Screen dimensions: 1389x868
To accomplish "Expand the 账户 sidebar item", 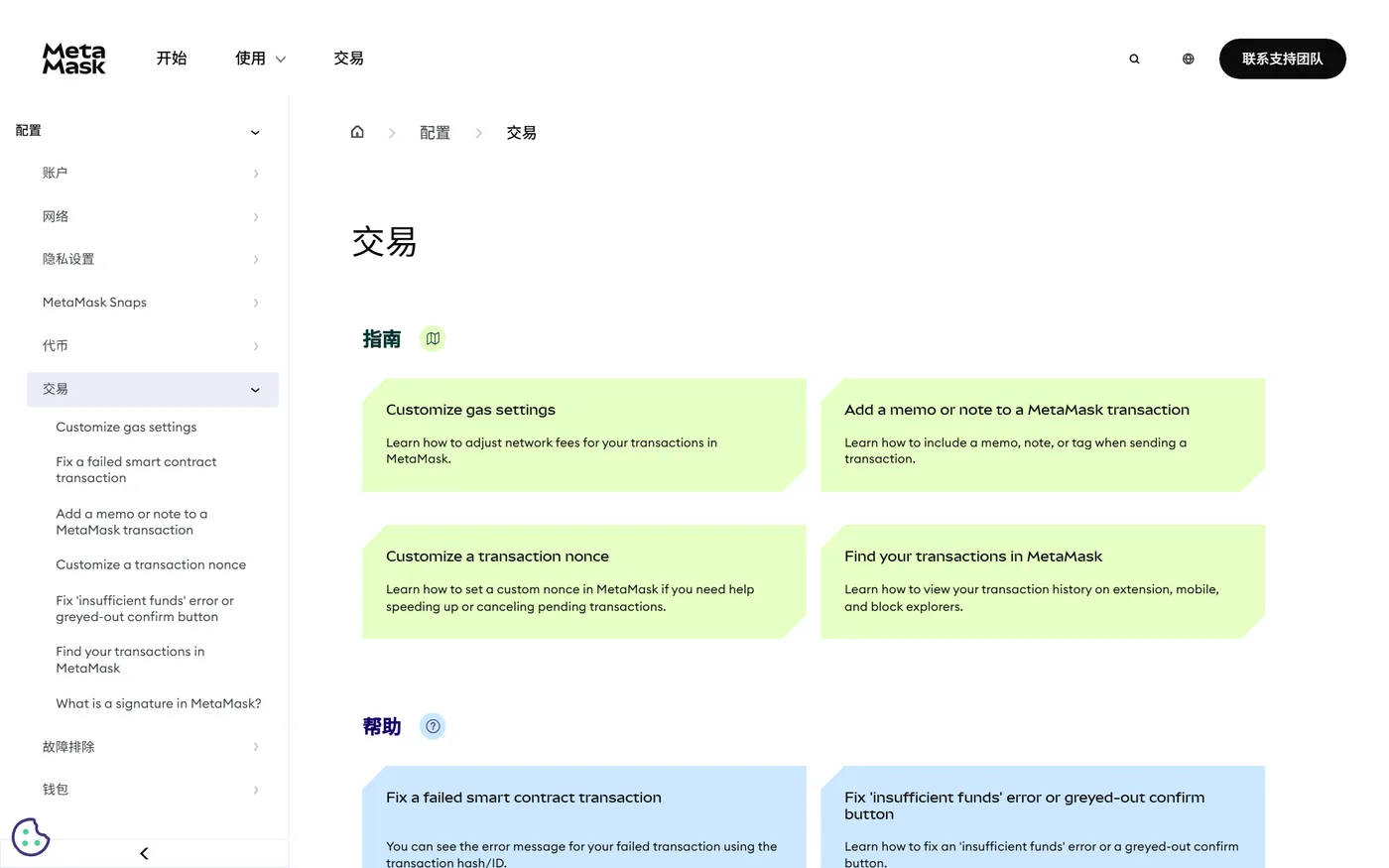I will click(256, 174).
